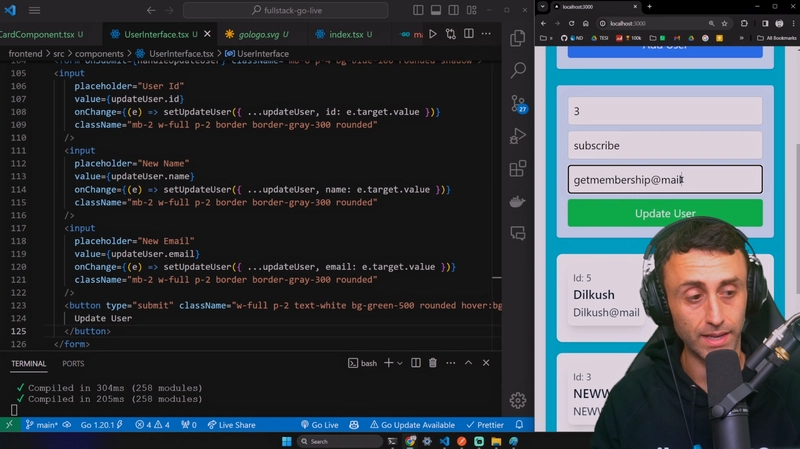
Task: Add a new terminal with the plus icon
Action: [x=388, y=363]
